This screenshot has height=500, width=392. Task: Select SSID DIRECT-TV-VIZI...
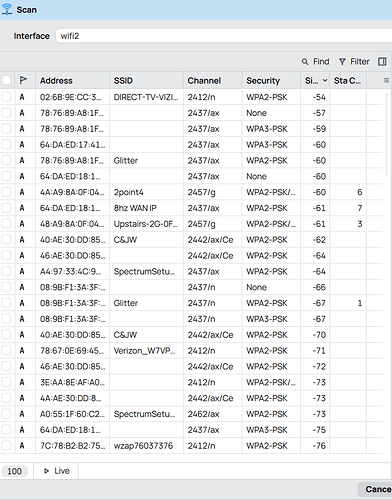pos(146,97)
